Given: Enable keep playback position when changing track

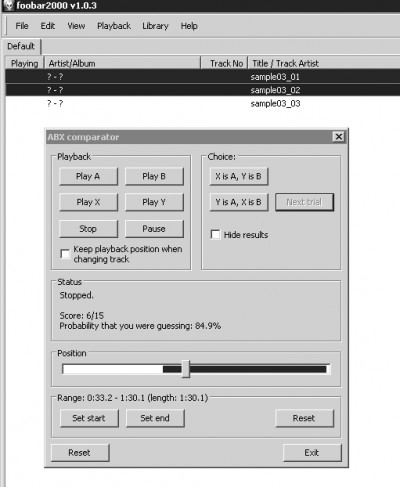Looking at the screenshot, I should point(65,254).
